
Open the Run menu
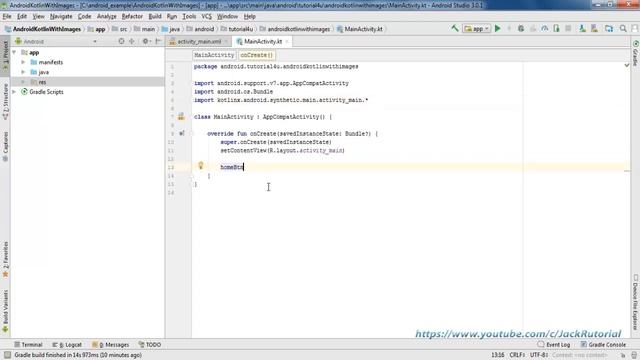(x=172, y=16)
